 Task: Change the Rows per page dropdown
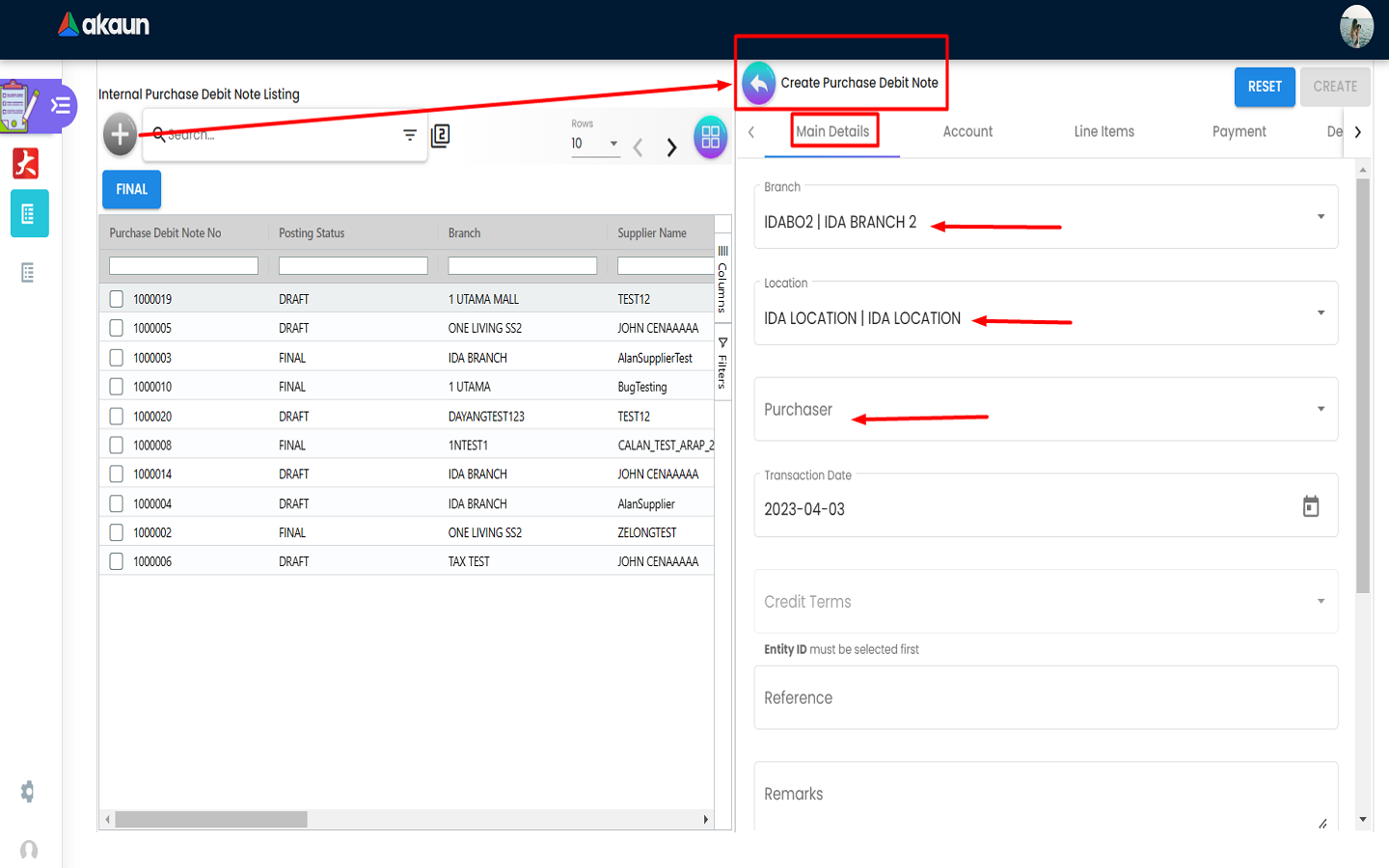pyautogui.click(x=595, y=144)
